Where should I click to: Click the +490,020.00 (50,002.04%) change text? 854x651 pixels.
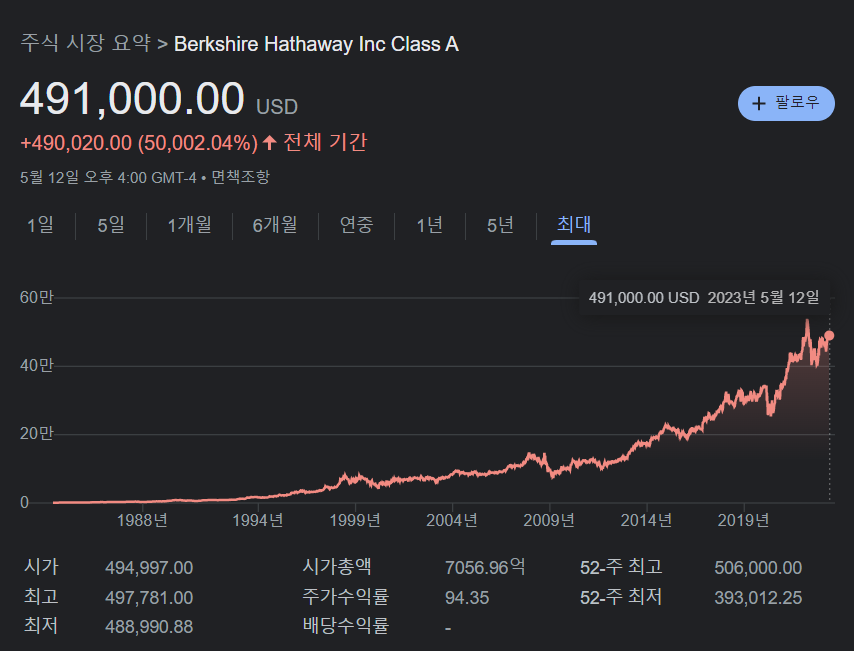pyautogui.click(x=139, y=143)
